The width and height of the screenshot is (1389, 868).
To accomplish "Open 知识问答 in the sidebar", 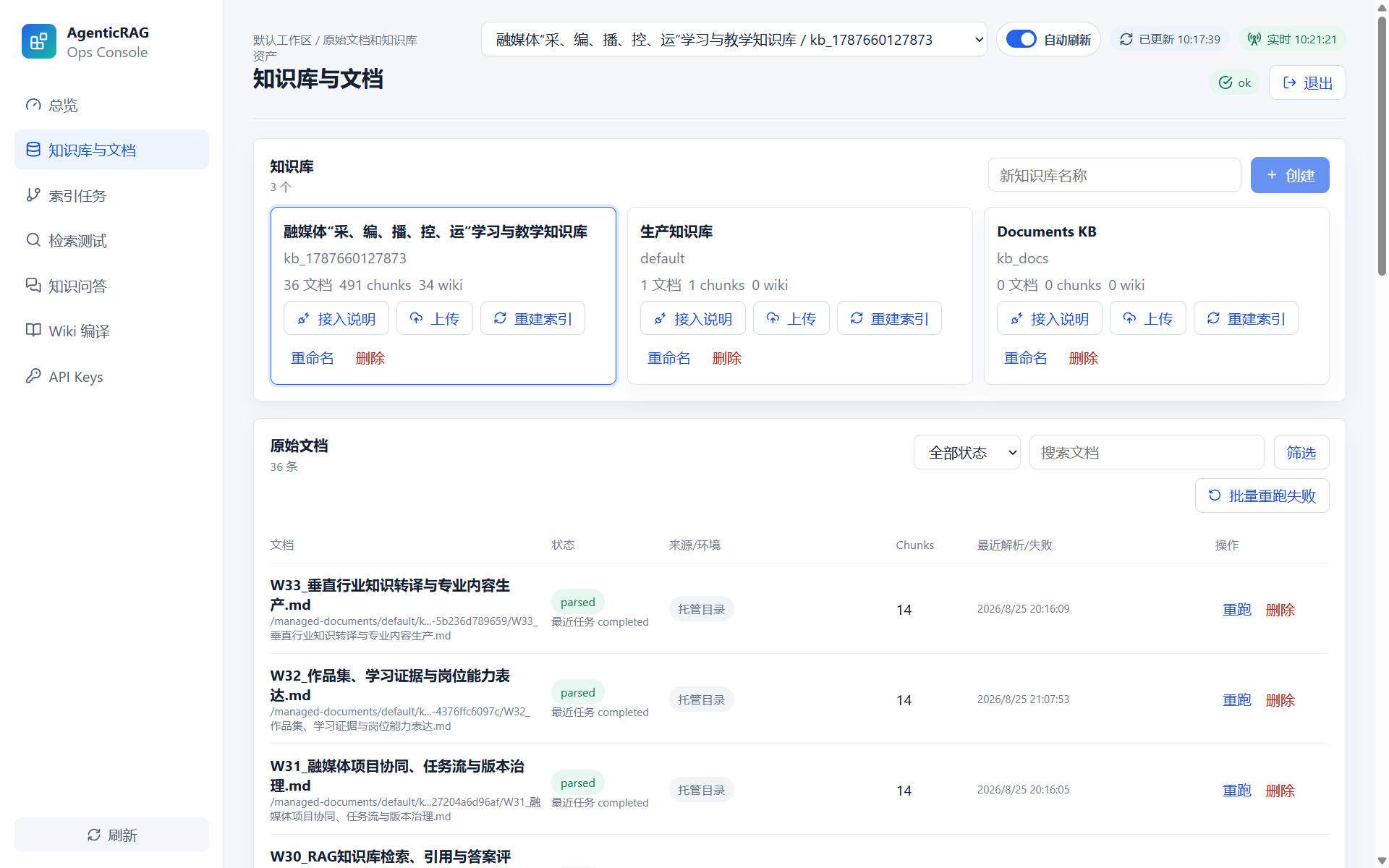I will point(111,286).
